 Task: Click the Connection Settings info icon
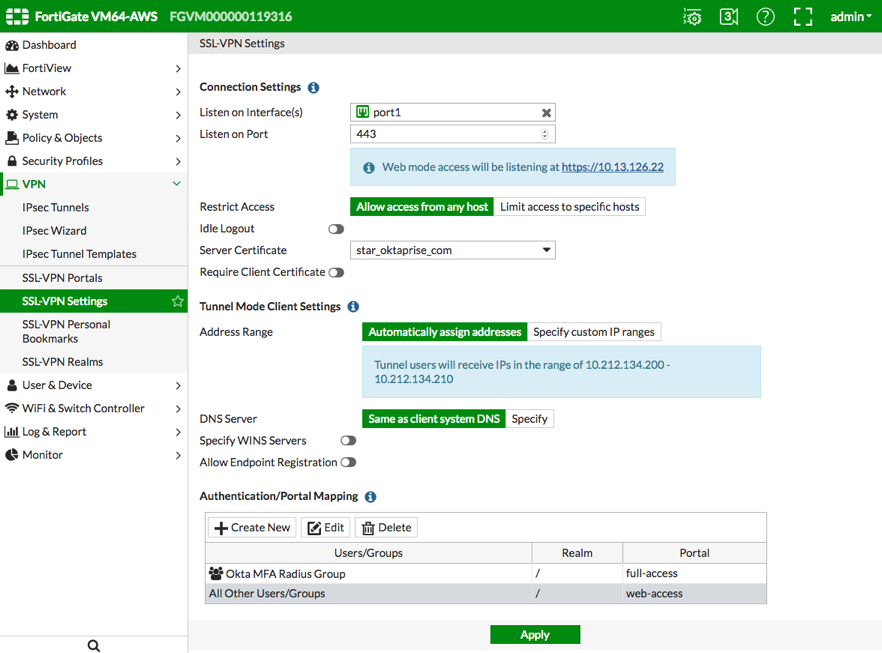point(313,88)
